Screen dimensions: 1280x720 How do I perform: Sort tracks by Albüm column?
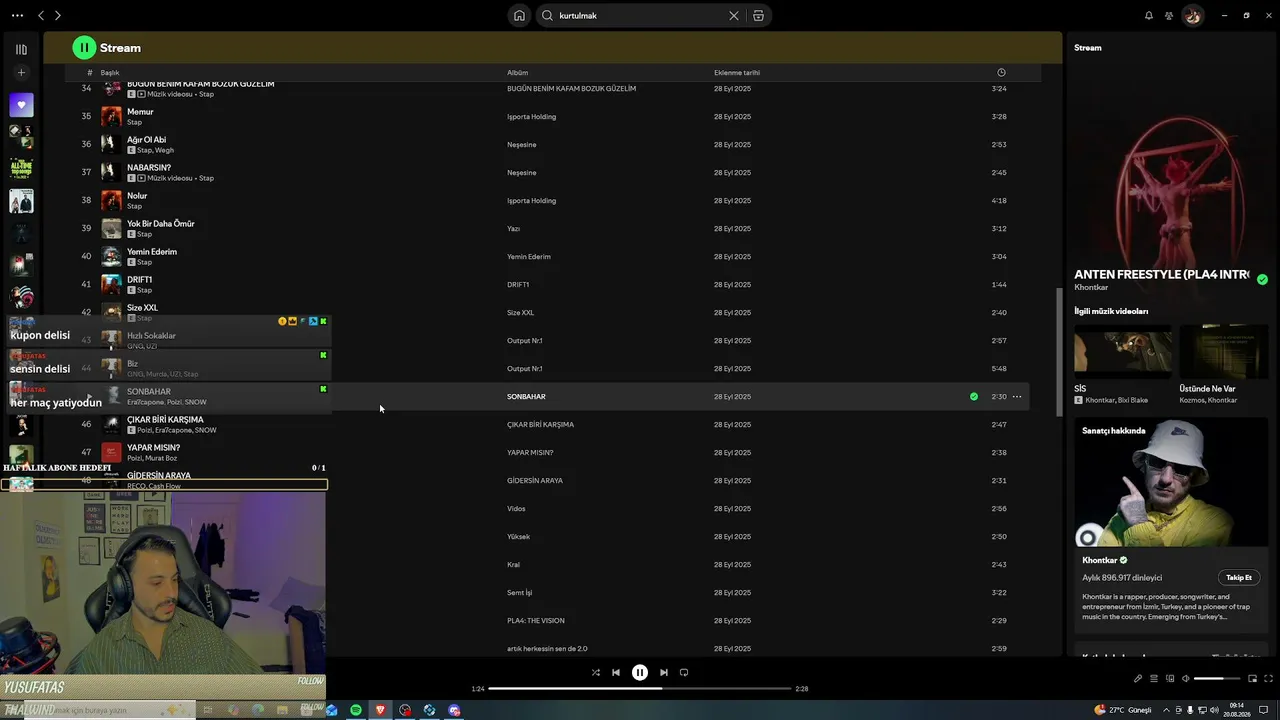pos(517,73)
